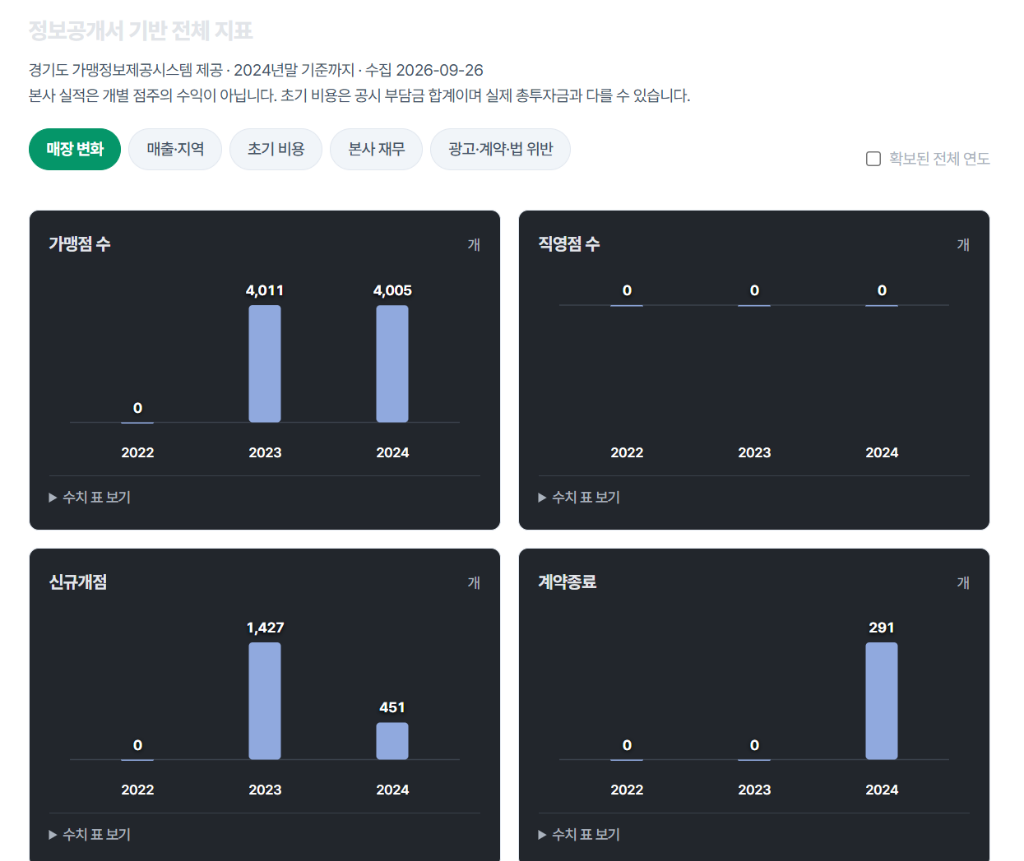The image size is (1024, 861).
Task: Click the 4,011 value label
Action: click(264, 291)
